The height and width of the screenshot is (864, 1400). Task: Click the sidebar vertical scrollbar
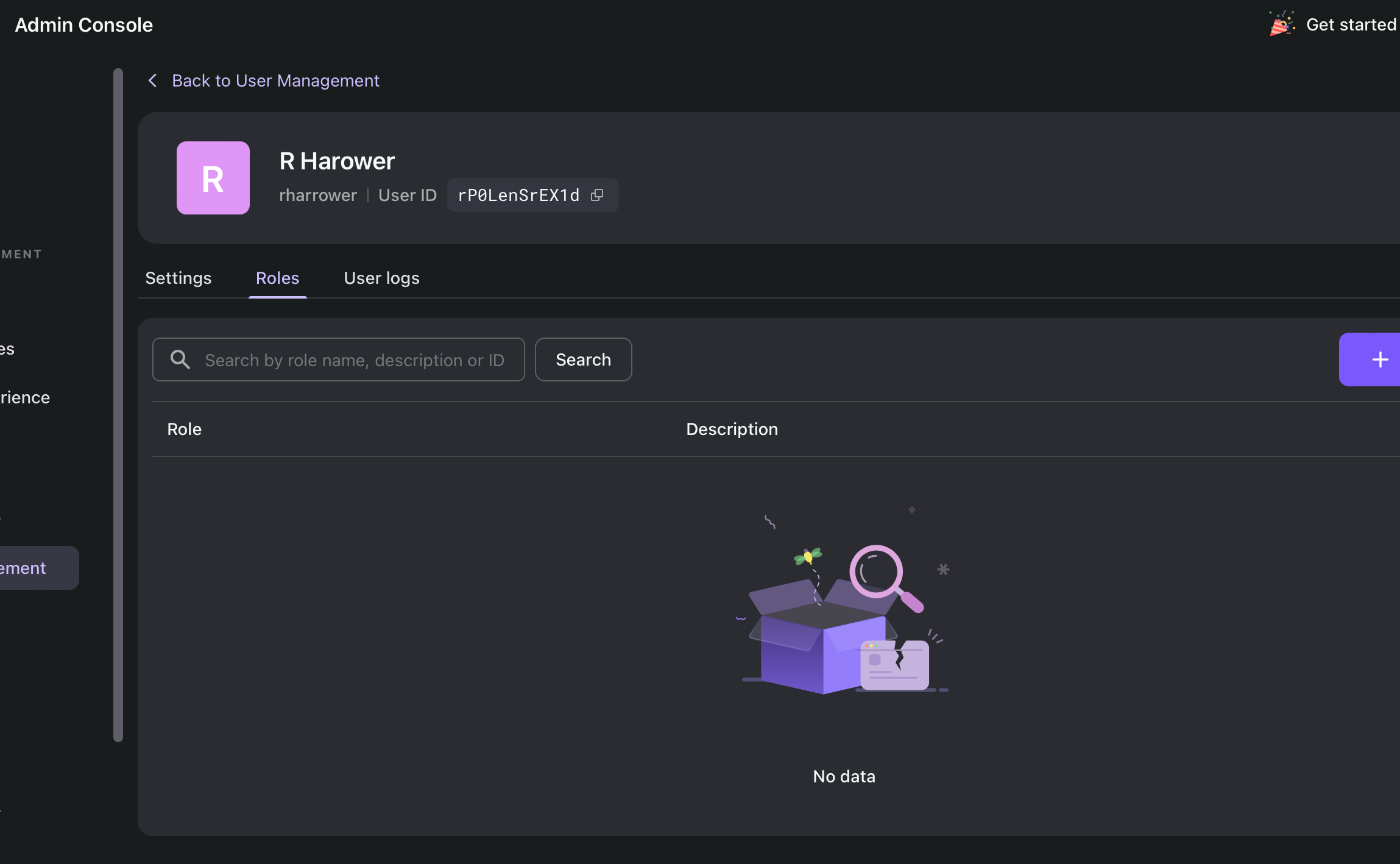[118, 405]
